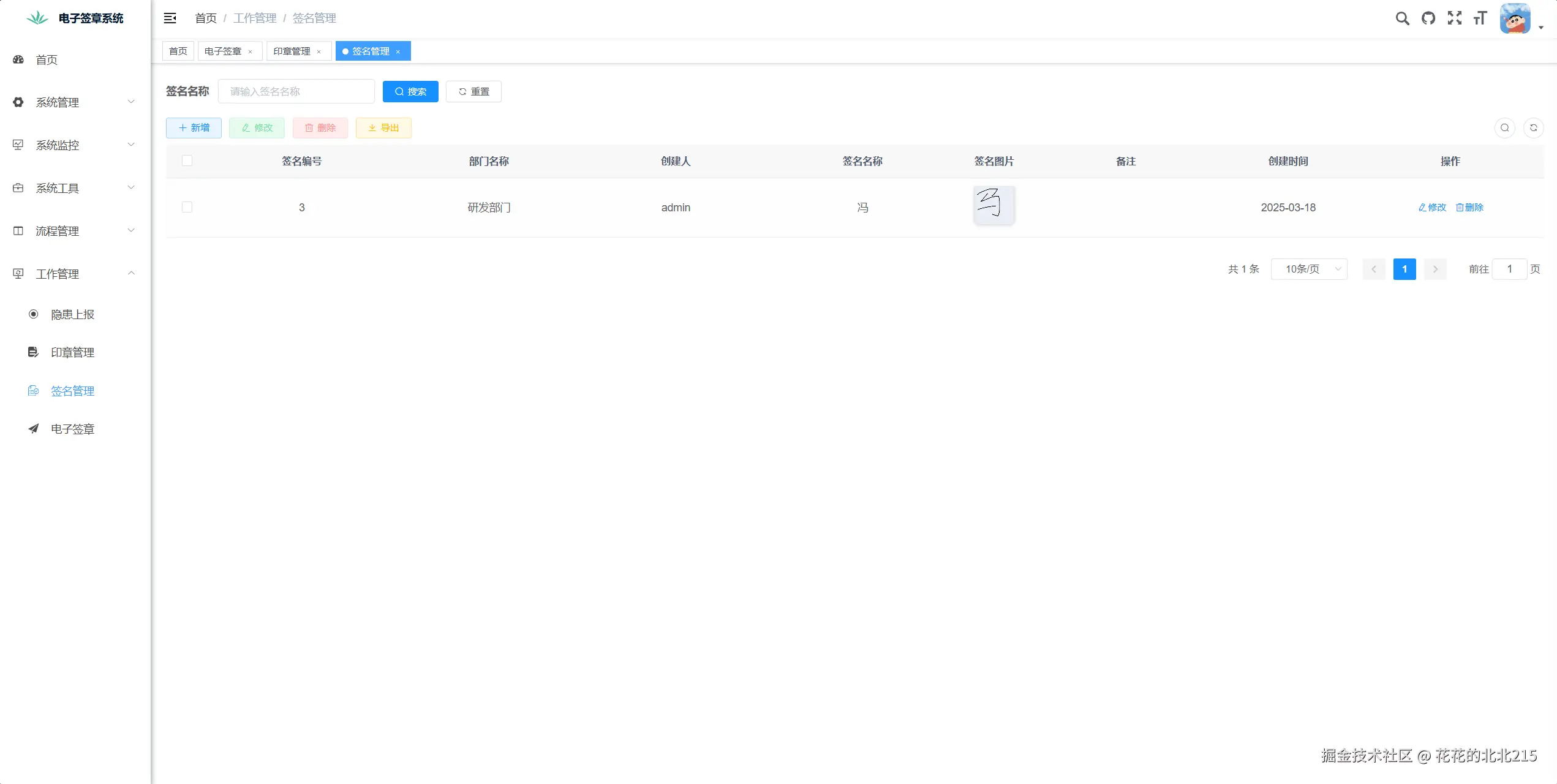Refresh the table with circular refresh icon
1557x784 pixels.
1533,128
